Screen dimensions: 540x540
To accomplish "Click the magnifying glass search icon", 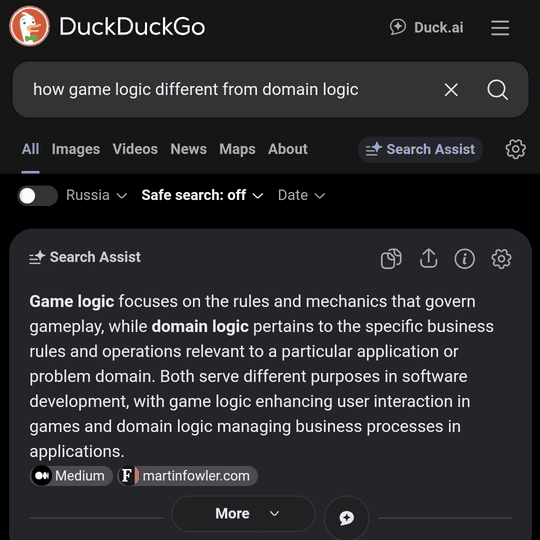I will [497, 90].
